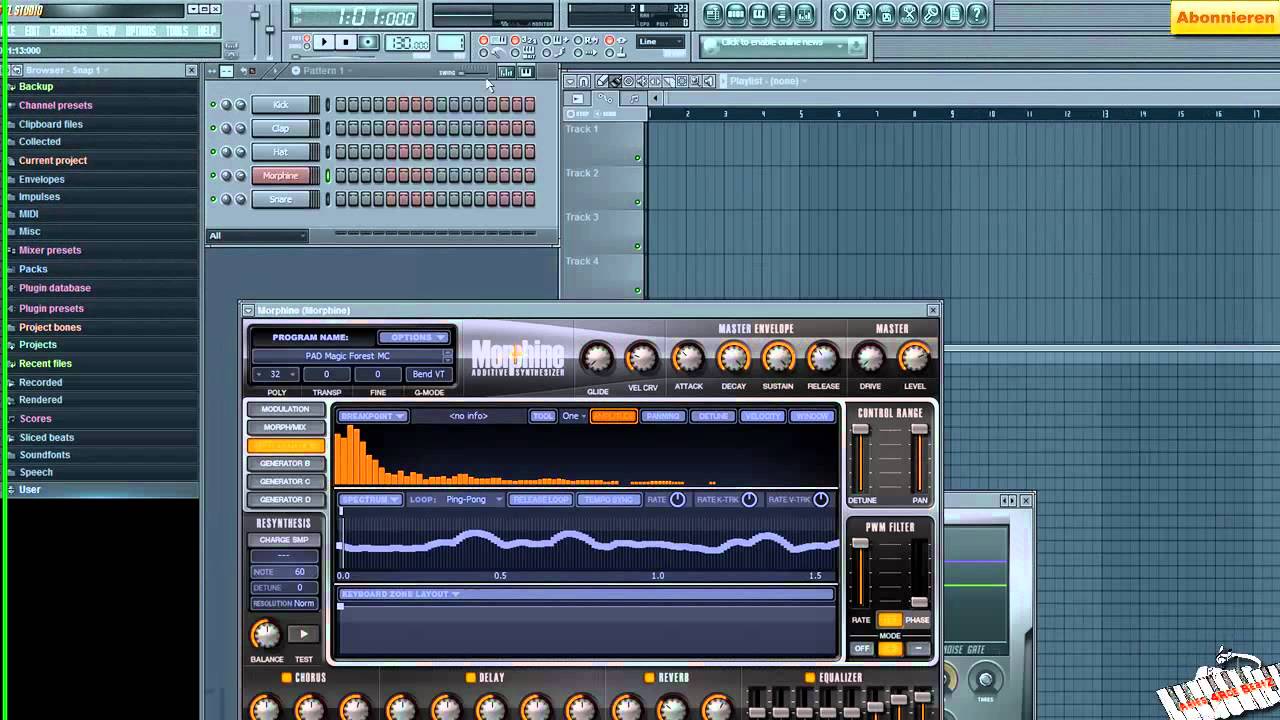Switch to Modulation tab in Morphine

tap(286, 409)
